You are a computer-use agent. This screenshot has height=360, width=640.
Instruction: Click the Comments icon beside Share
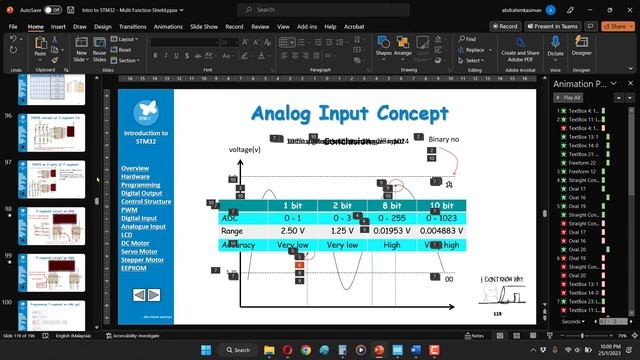(x=591, y=26)
